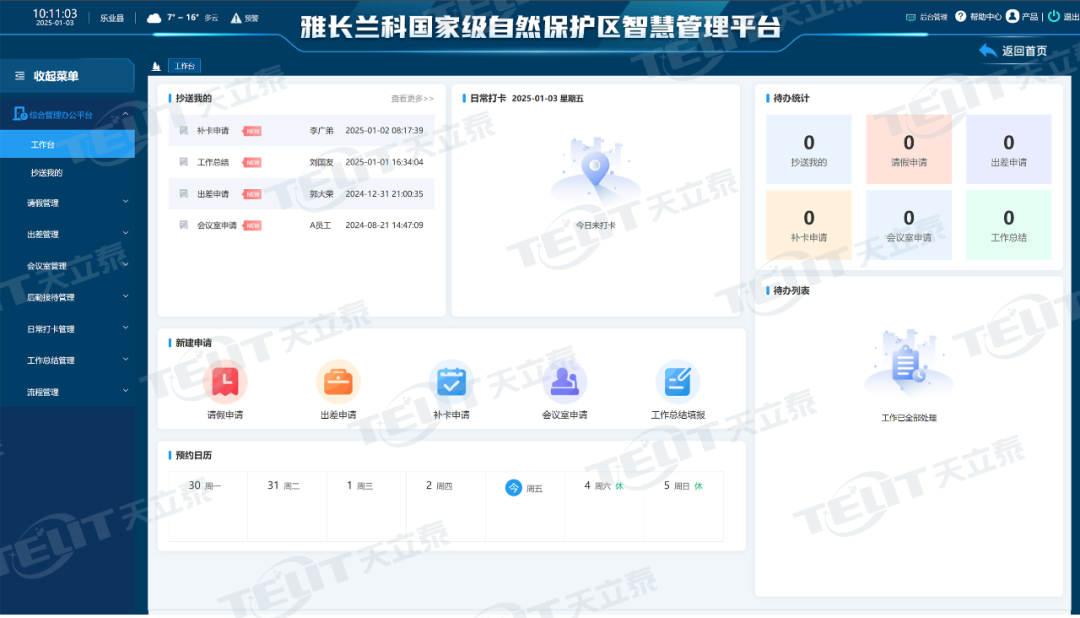Select calendar day 1 周三

(366, 506)
